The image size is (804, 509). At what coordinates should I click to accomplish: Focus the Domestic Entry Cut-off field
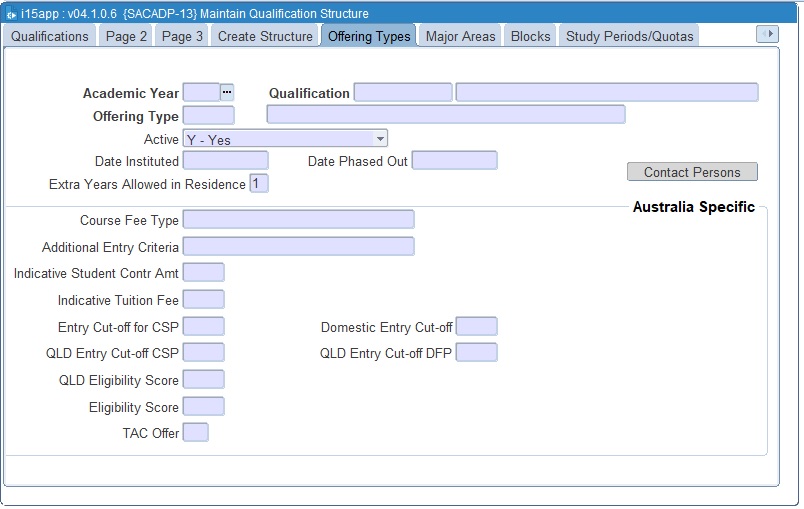coord(476,326)
